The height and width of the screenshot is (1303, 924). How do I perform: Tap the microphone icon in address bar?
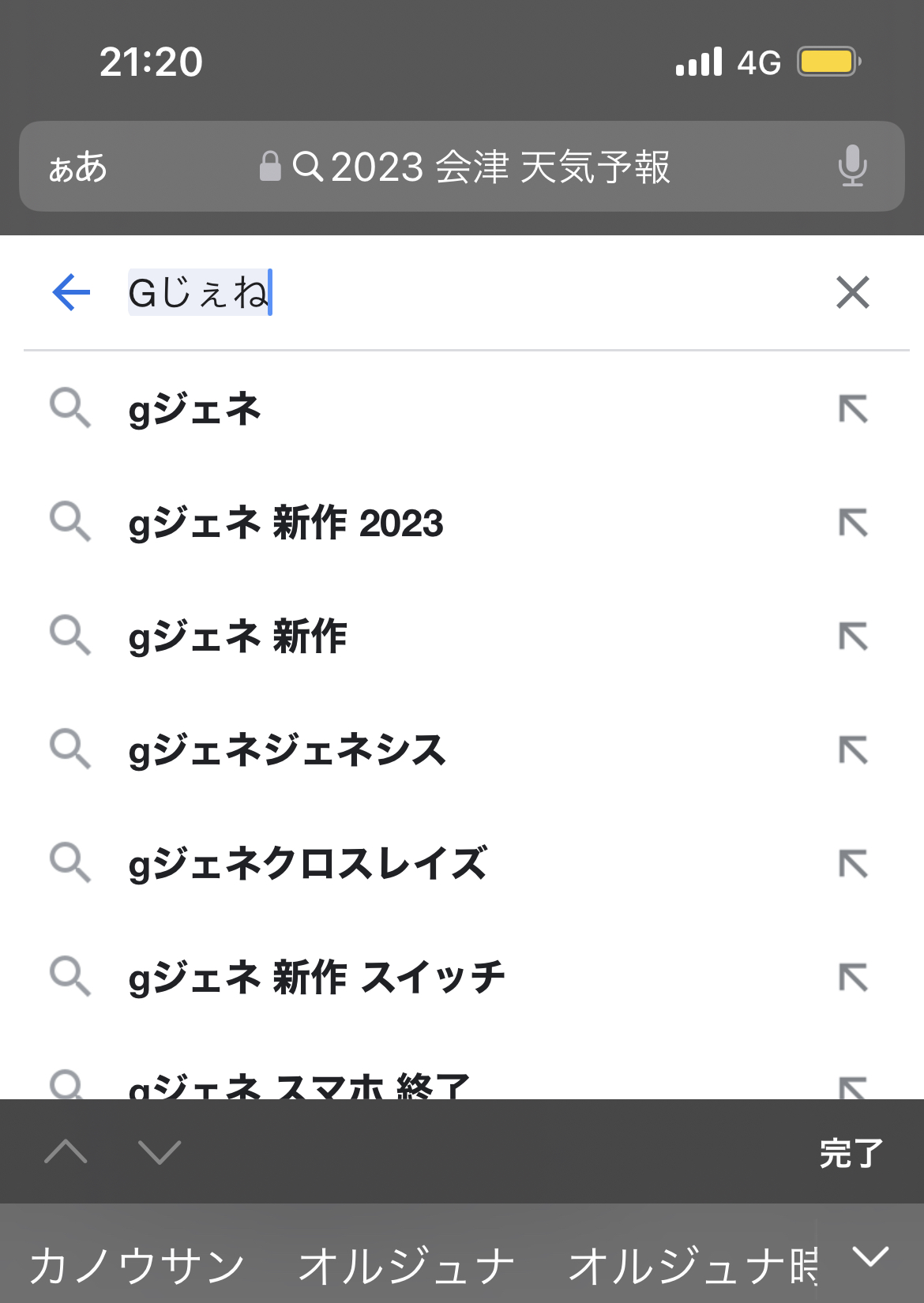coord(852,166)
